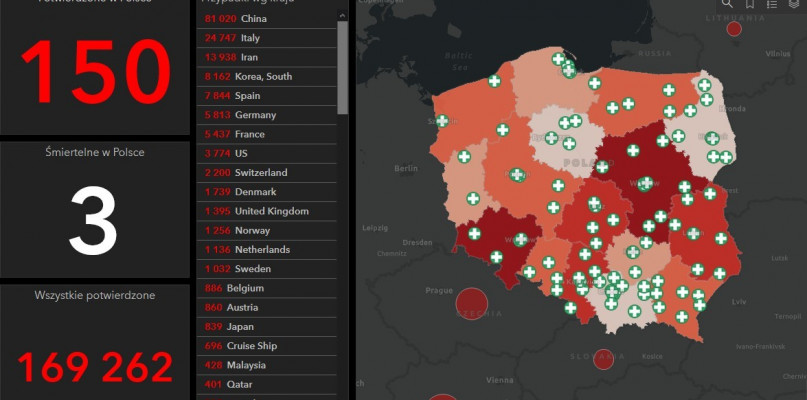Click the Śmiertelne w Polsce count 3
Viewport: 807px width, 400px height.
94,222
